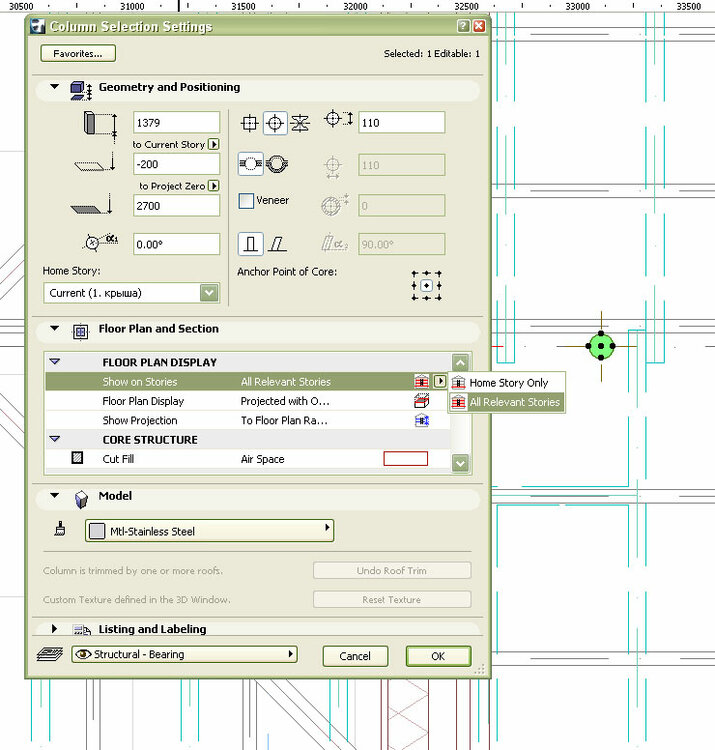Click the center anchor point of core

coord(426,286)
